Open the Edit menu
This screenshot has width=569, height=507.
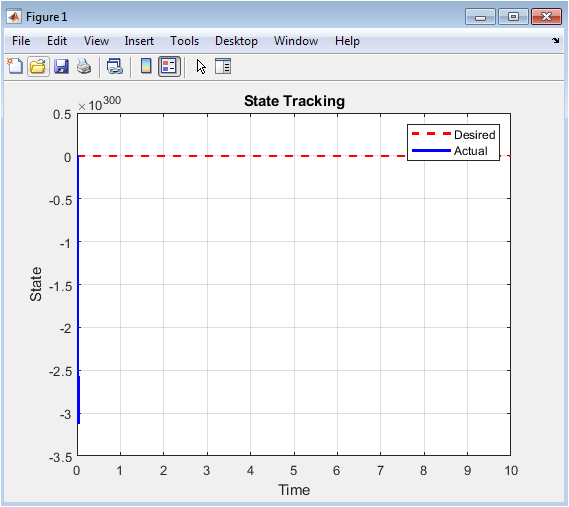57,41
